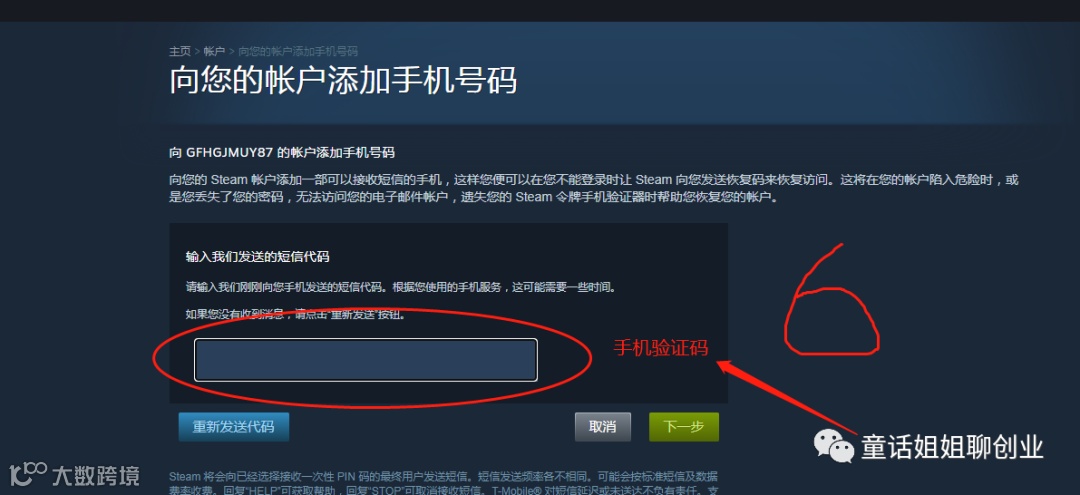Click the 大数跨境 watermark text

point(96,475)
